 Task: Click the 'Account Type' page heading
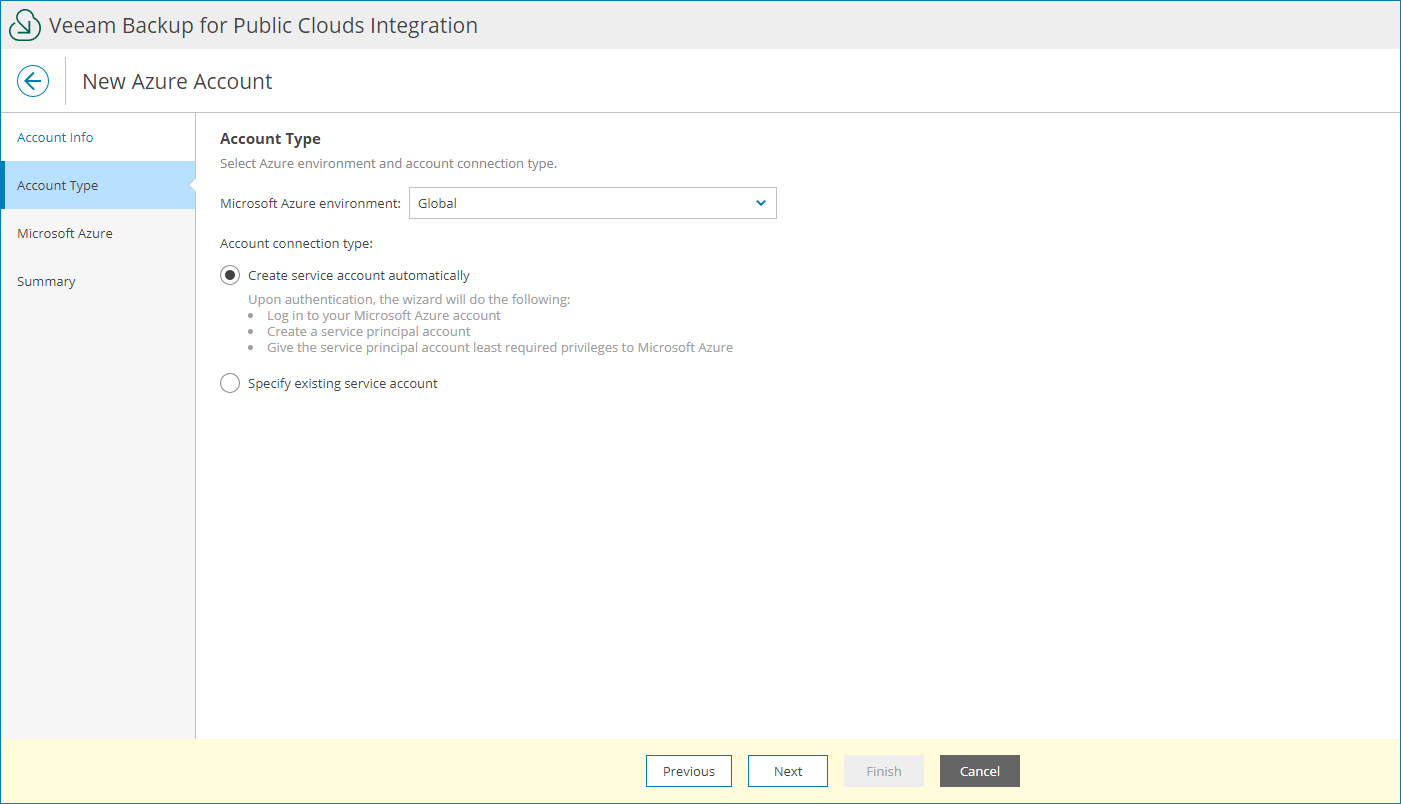(x=270, y=138)
